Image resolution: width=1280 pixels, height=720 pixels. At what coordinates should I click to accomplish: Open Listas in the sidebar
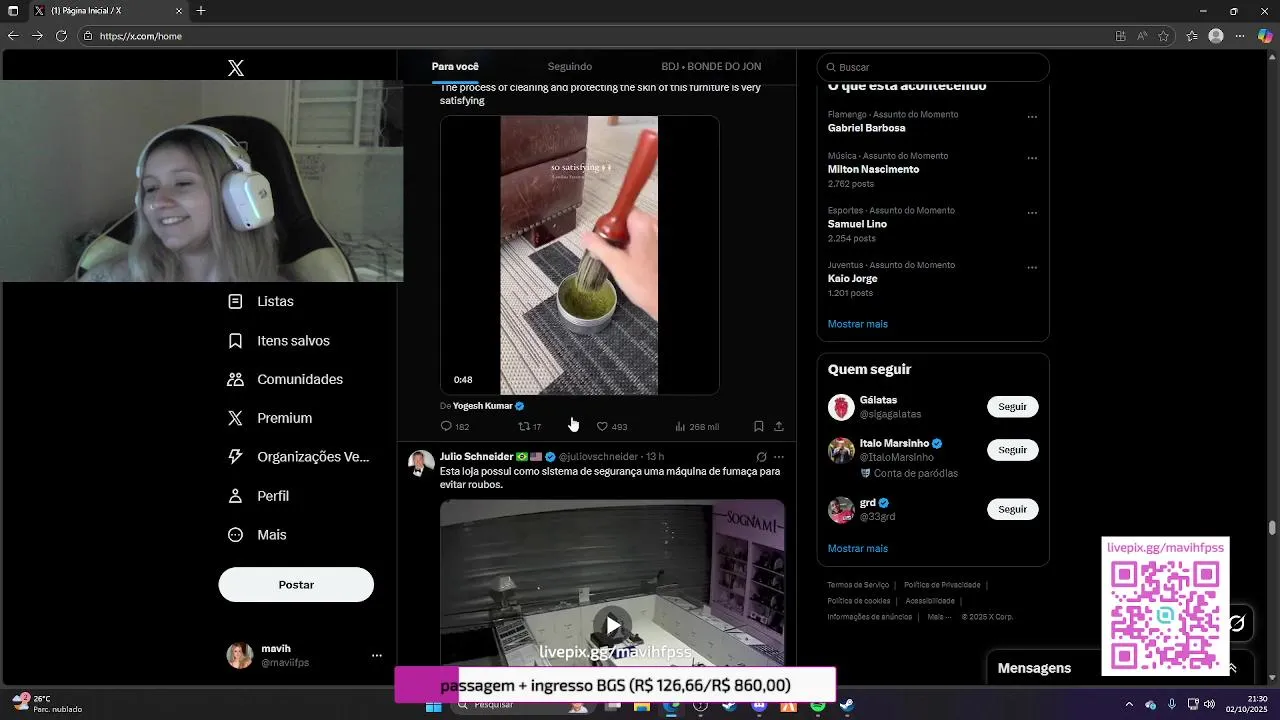[x=261, y=301]
